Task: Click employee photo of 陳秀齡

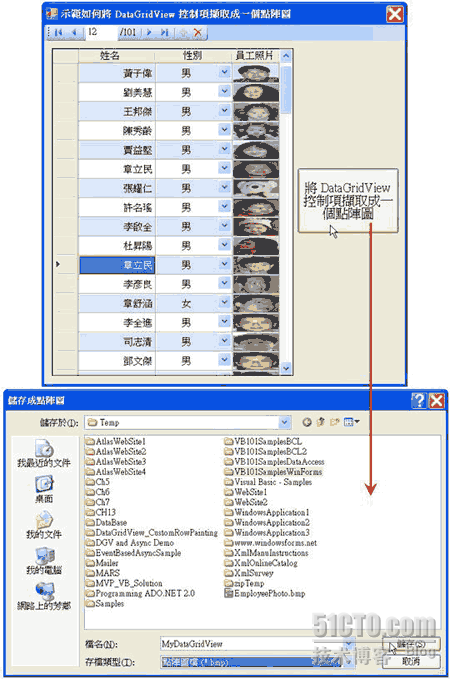Action: pos(256,130)
